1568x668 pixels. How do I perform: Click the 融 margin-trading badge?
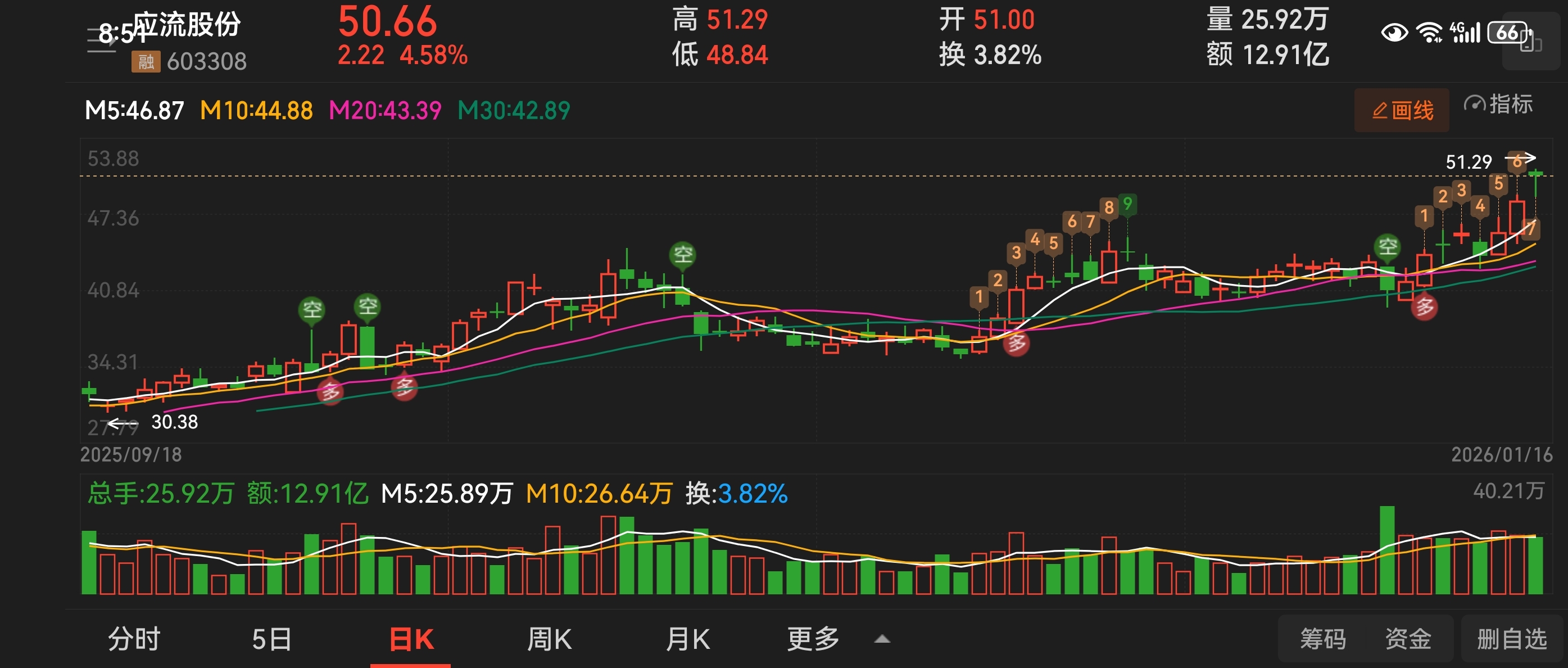pyautogui.click(x=146, y=61)
